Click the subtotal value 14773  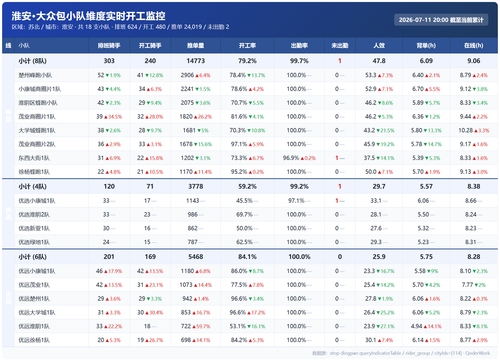click(196, 61)
